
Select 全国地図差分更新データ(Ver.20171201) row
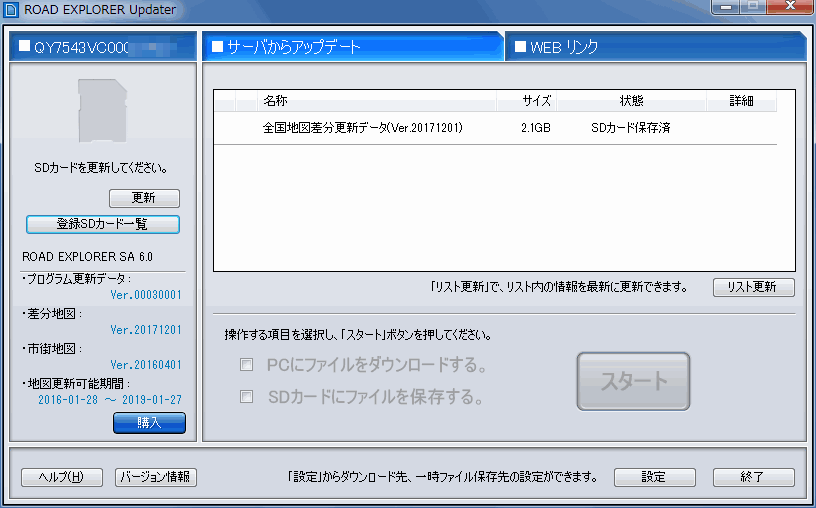pyautogui.click(x=495, y=128)
